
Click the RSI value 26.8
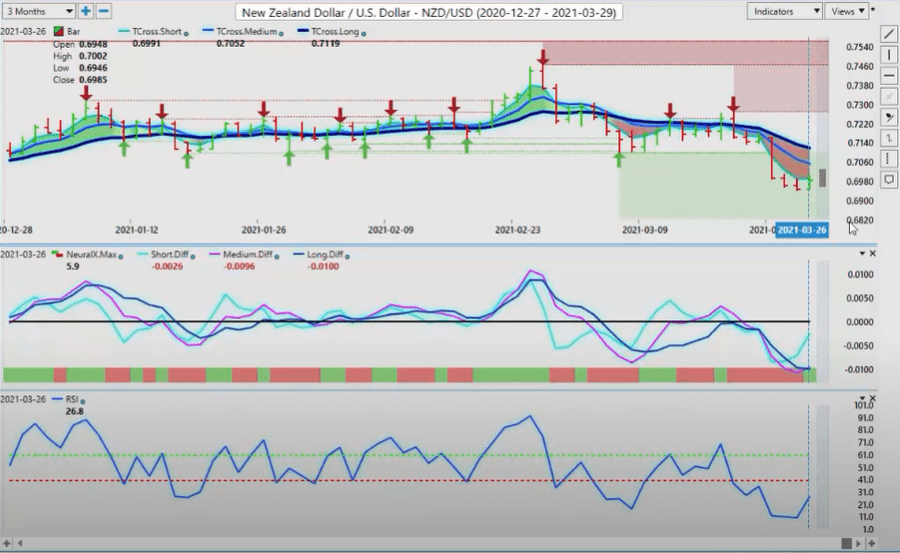point(74,411)
